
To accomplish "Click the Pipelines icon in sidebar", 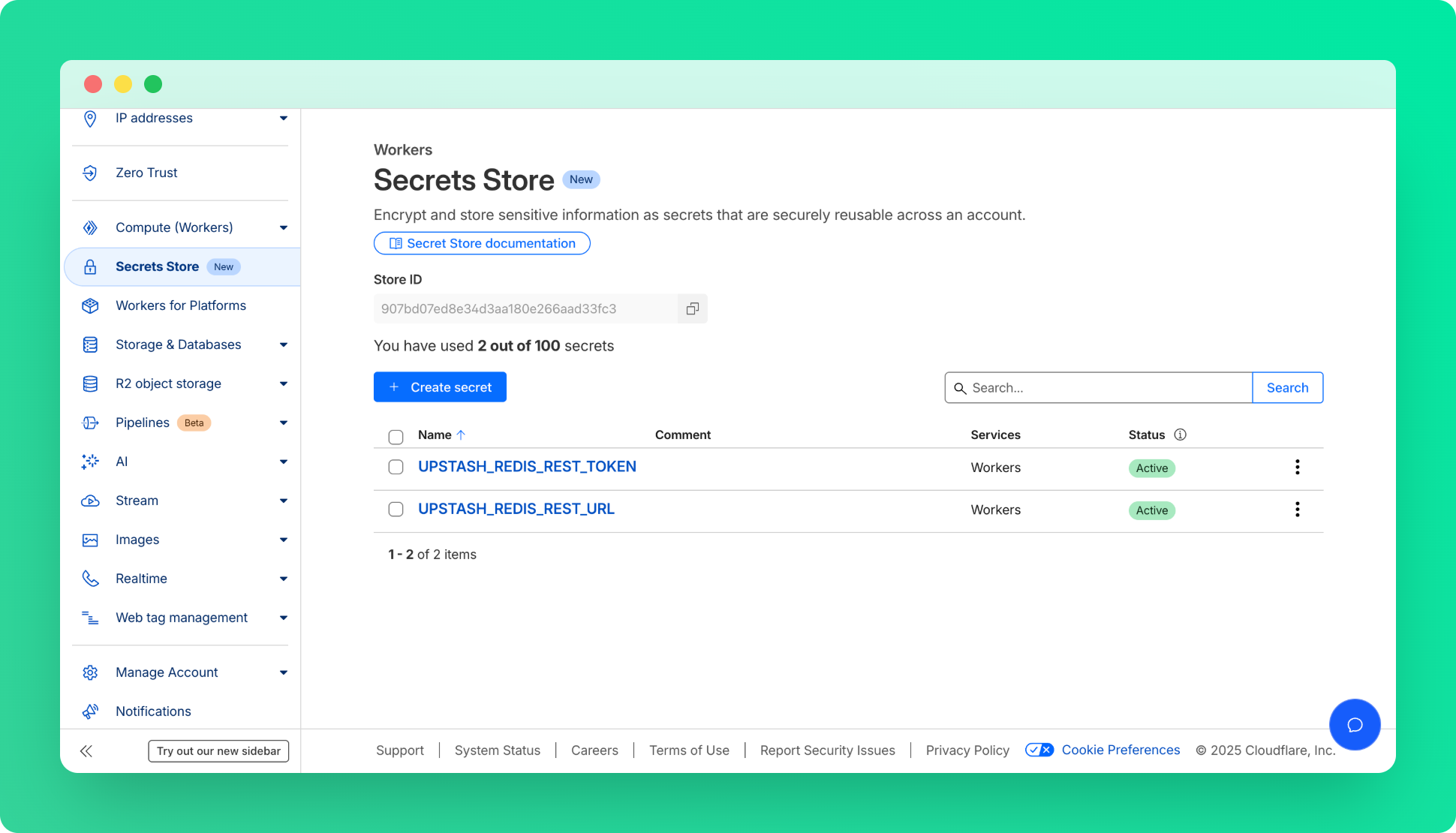I will 90,423.
